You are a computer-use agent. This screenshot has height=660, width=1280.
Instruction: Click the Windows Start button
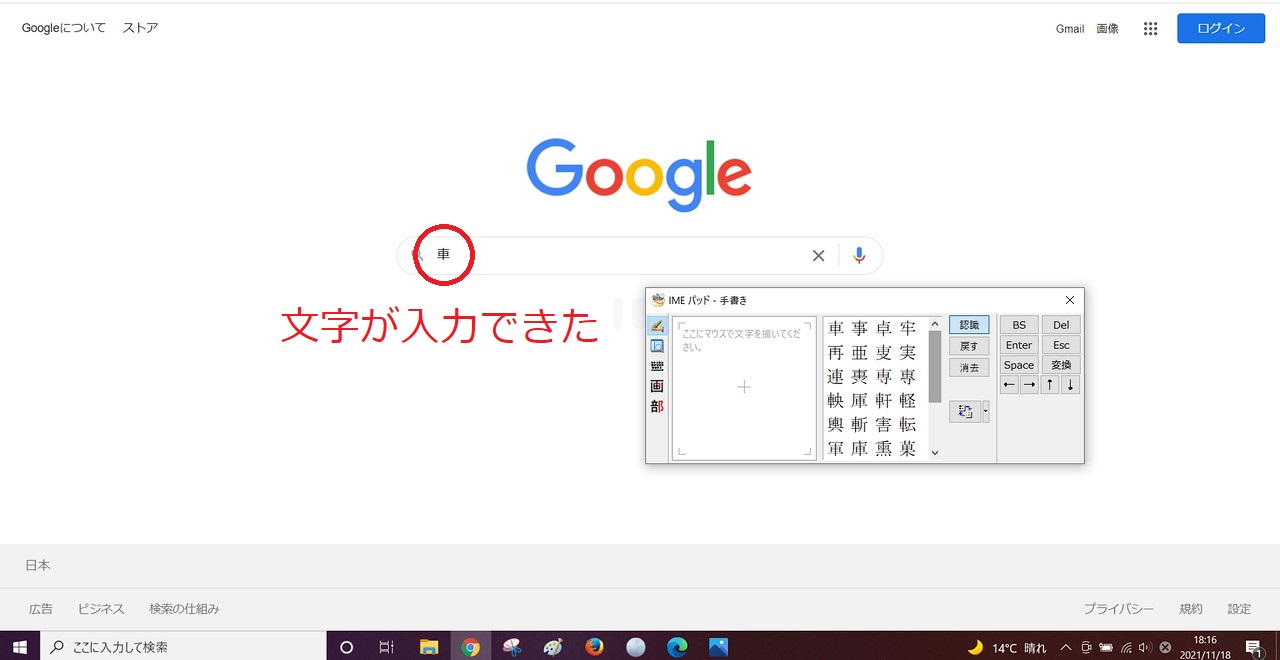19,647
